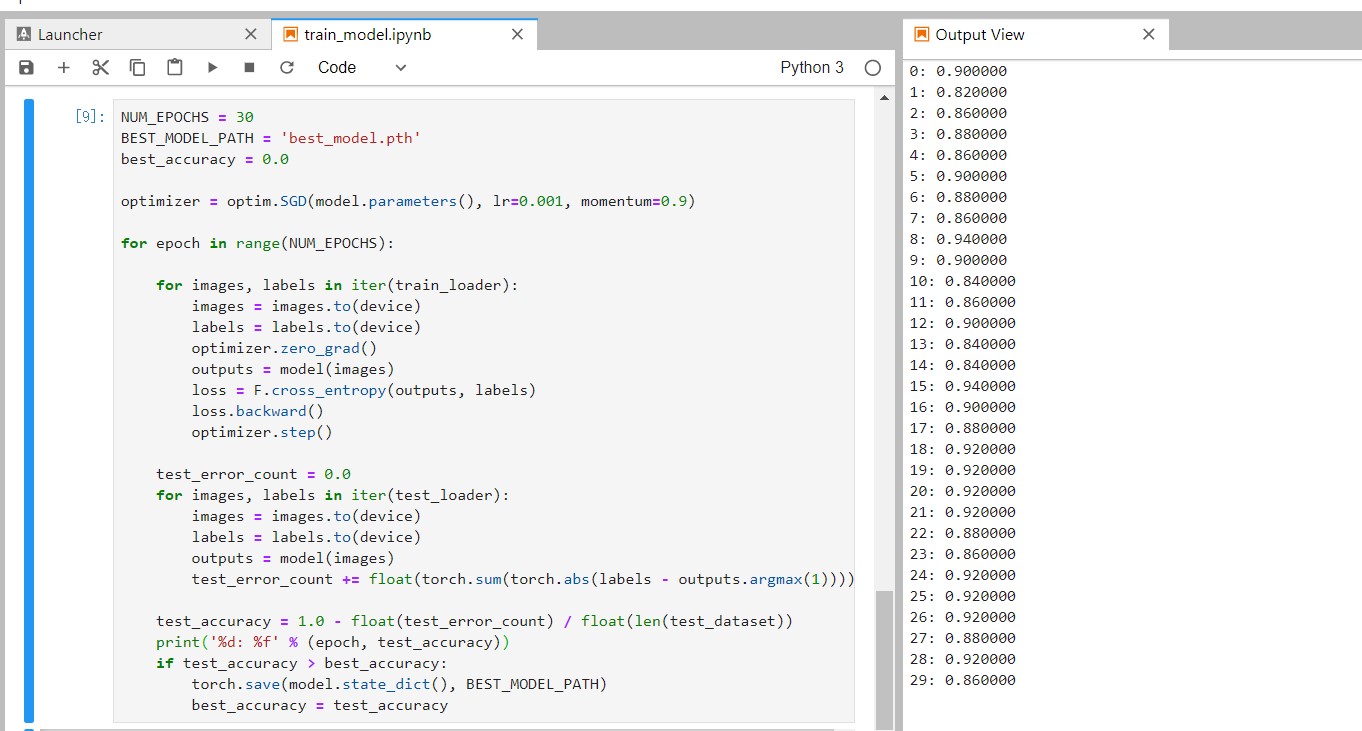Restart the kernel with the refresh icon
The height and width of the screenshot is (731, 1362).
click(x=287, y=68)
